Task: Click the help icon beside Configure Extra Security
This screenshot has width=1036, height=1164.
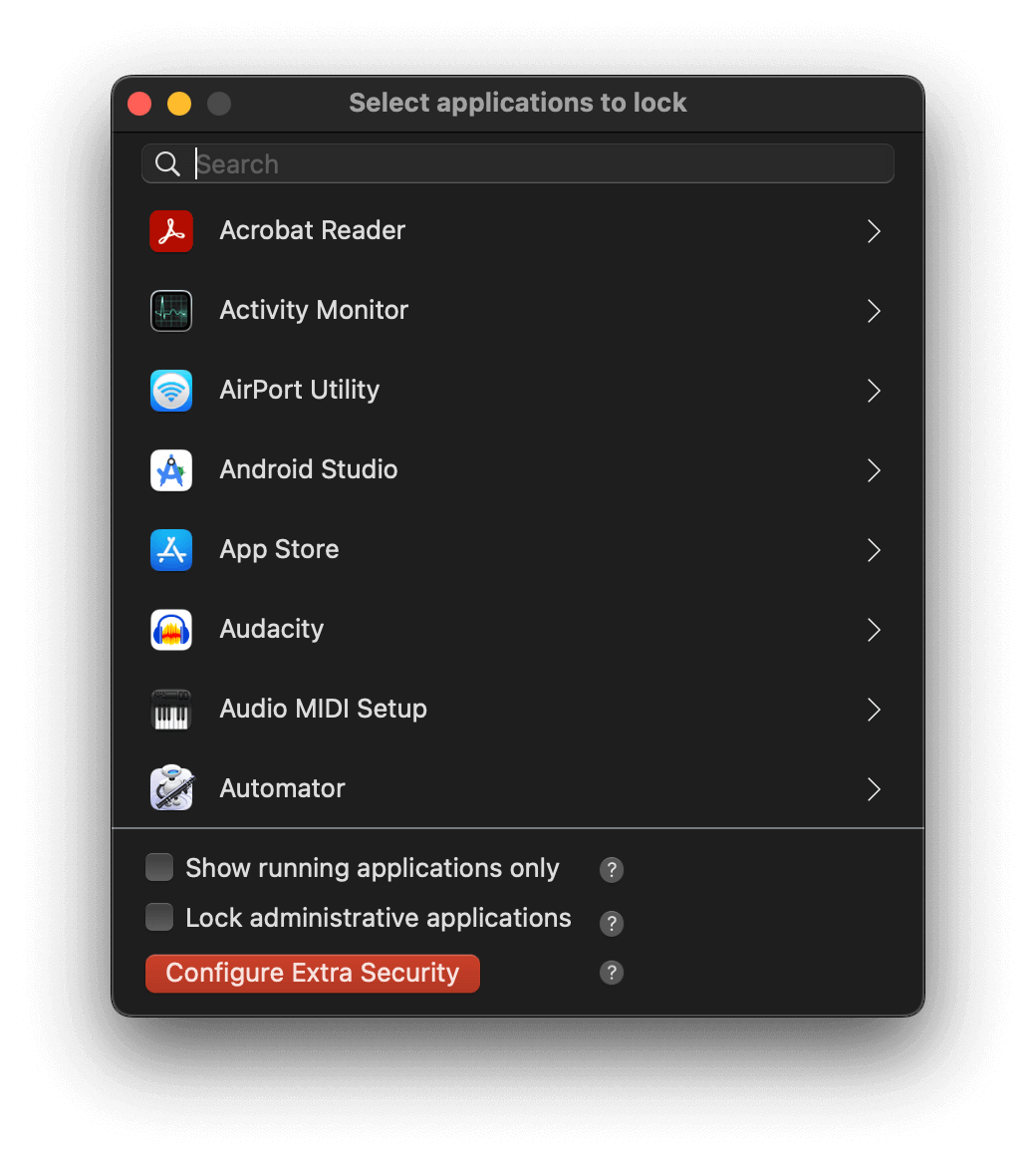Action: tap(611, 972)
